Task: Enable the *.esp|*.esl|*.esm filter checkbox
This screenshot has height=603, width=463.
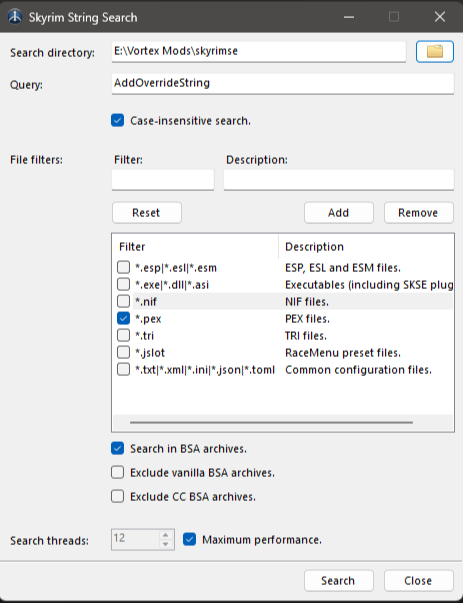Action: pyautogui.click(x=123, y=267)
